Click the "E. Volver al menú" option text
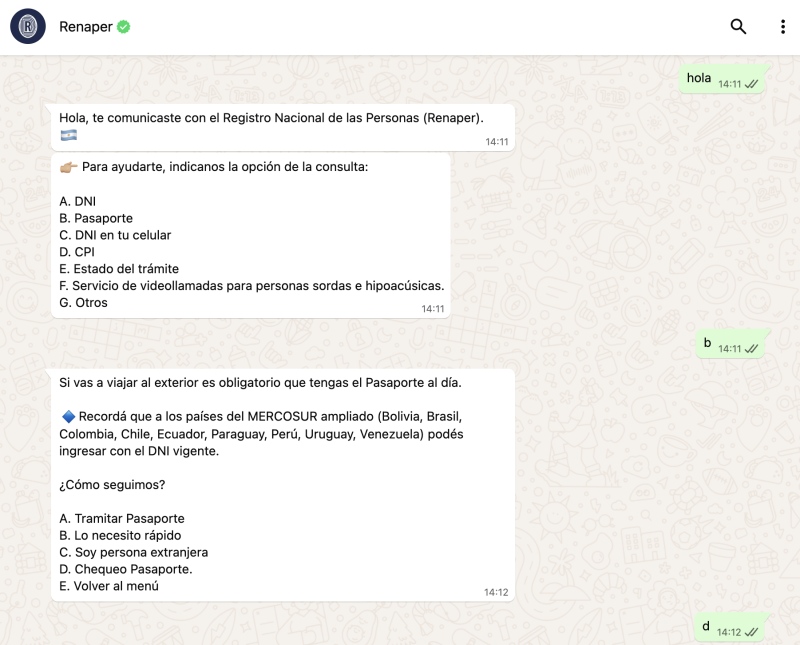 pos(109,587)
